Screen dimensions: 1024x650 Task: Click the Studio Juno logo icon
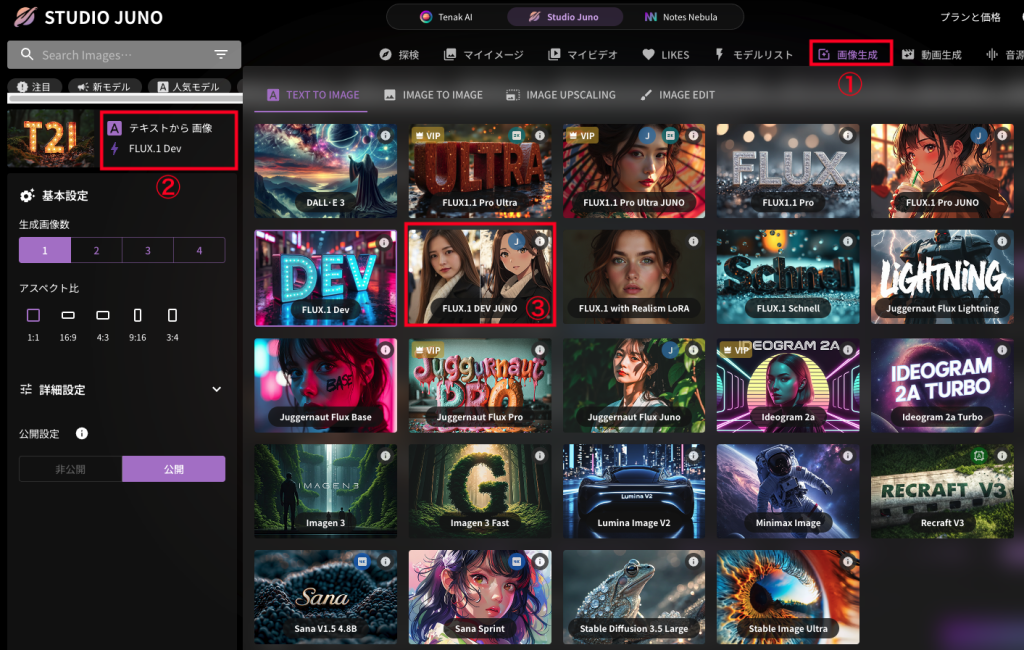coord(25,16)
